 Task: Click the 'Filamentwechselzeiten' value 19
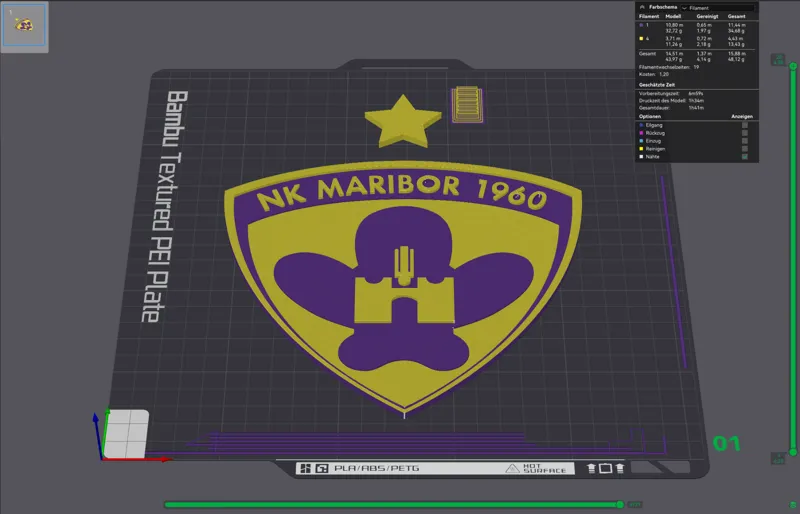click(x=696, y=67)
